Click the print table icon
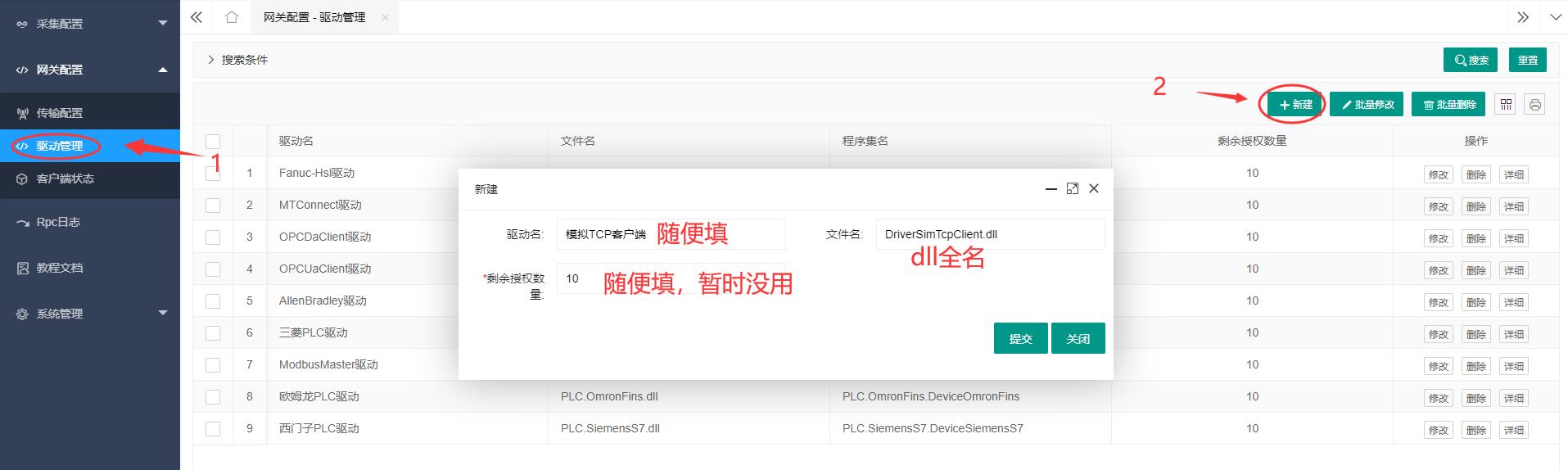 point(1535,104)
